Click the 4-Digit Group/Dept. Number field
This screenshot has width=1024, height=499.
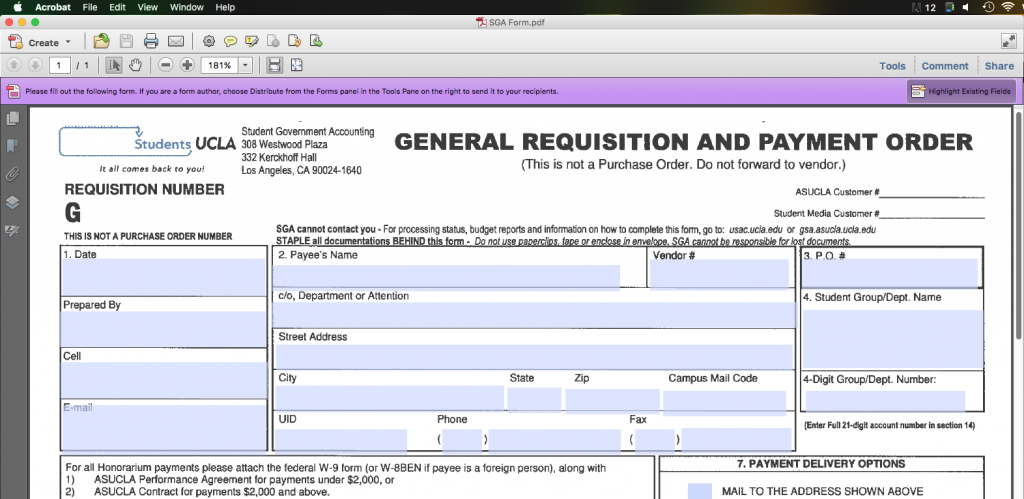pyautogui.click(x=886, y=402)
